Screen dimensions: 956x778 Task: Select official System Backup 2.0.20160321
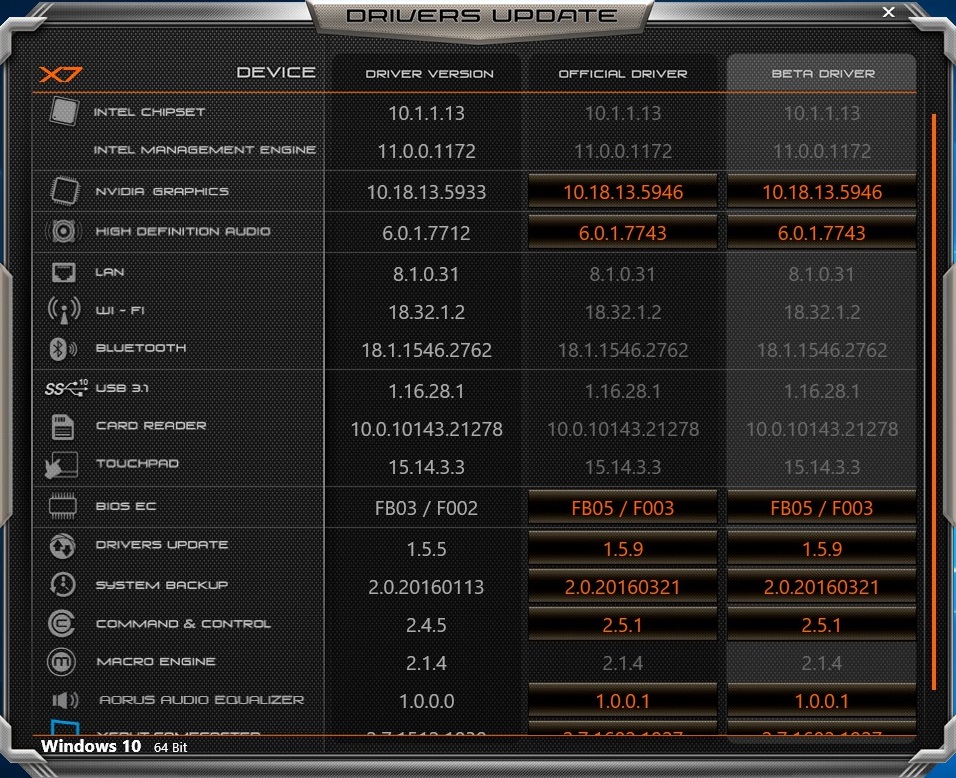tap(622, 587)
